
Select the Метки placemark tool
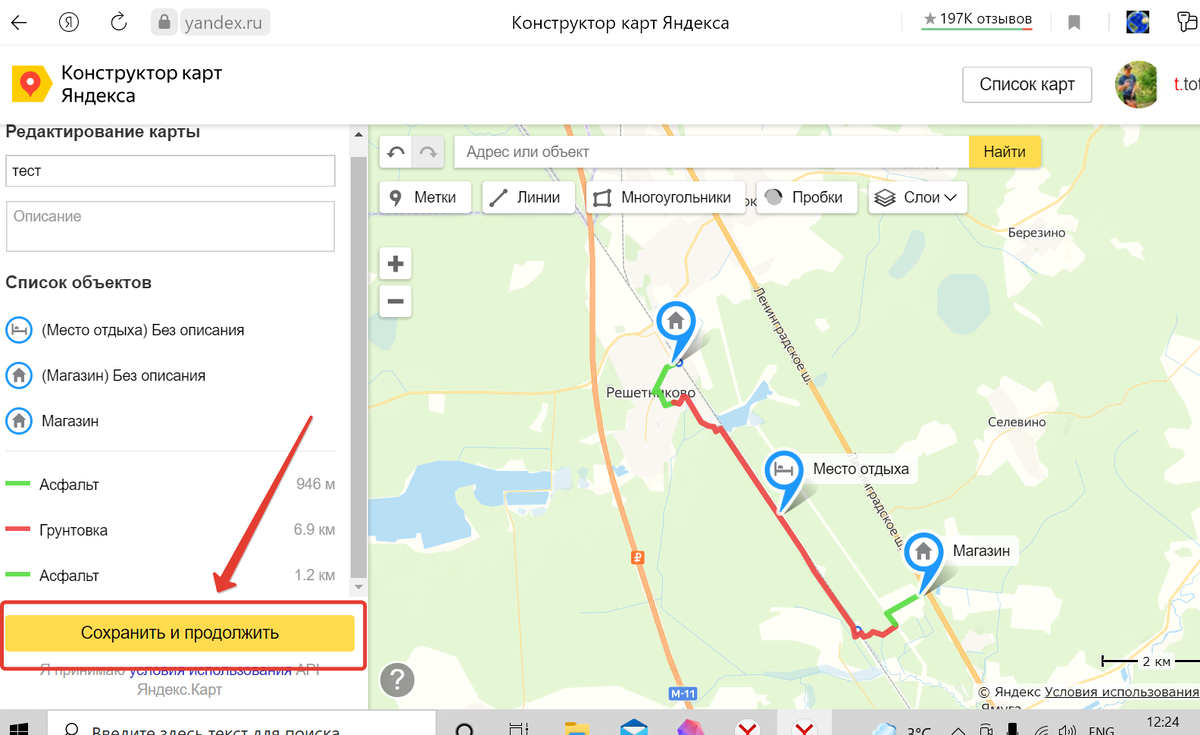[425, 197]
